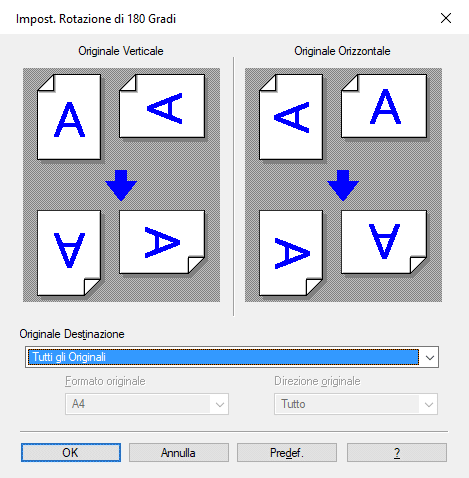Open help with the ? button
469x478 pixels.
click(397, 453)
